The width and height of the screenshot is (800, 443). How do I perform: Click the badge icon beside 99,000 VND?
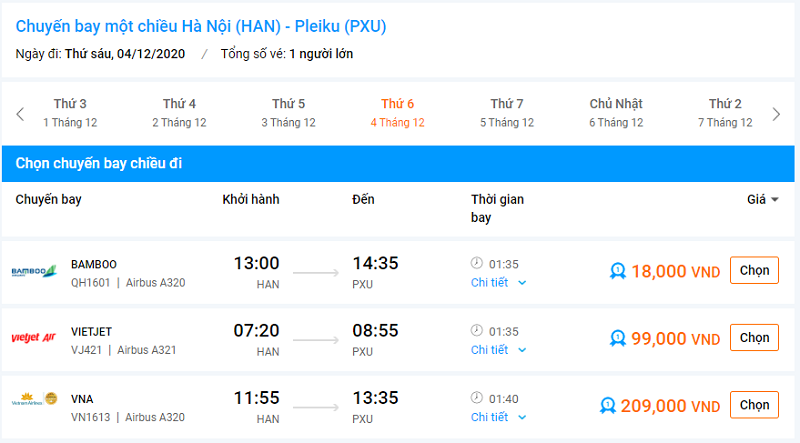click(618, 339)
